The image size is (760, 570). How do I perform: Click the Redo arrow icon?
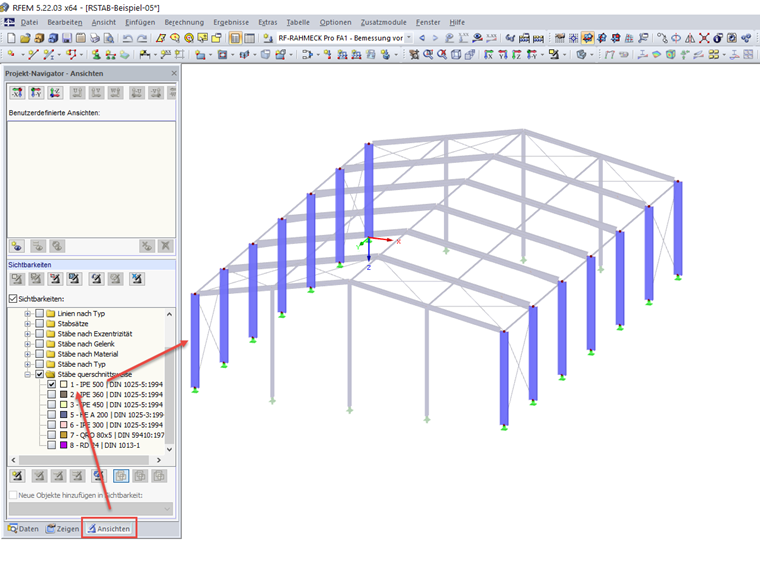click(x=142, y=38)
